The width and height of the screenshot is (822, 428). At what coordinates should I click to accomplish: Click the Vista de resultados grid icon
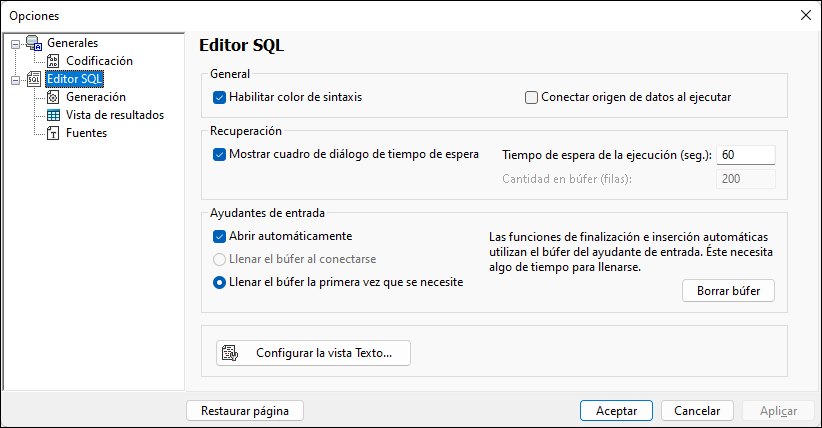pos(53,115)
